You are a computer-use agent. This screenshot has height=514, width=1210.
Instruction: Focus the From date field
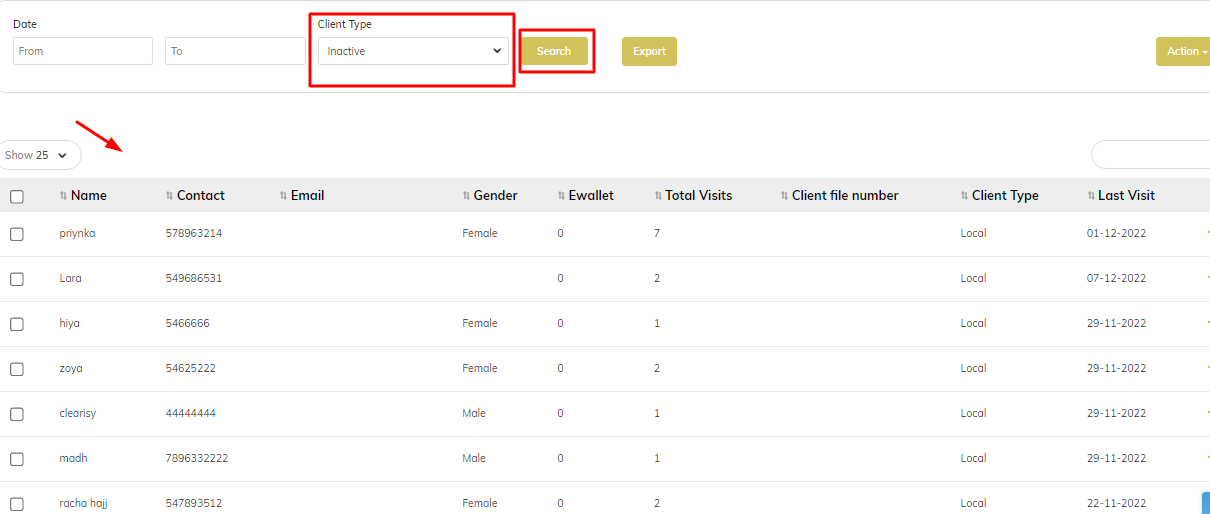point(83,51)
